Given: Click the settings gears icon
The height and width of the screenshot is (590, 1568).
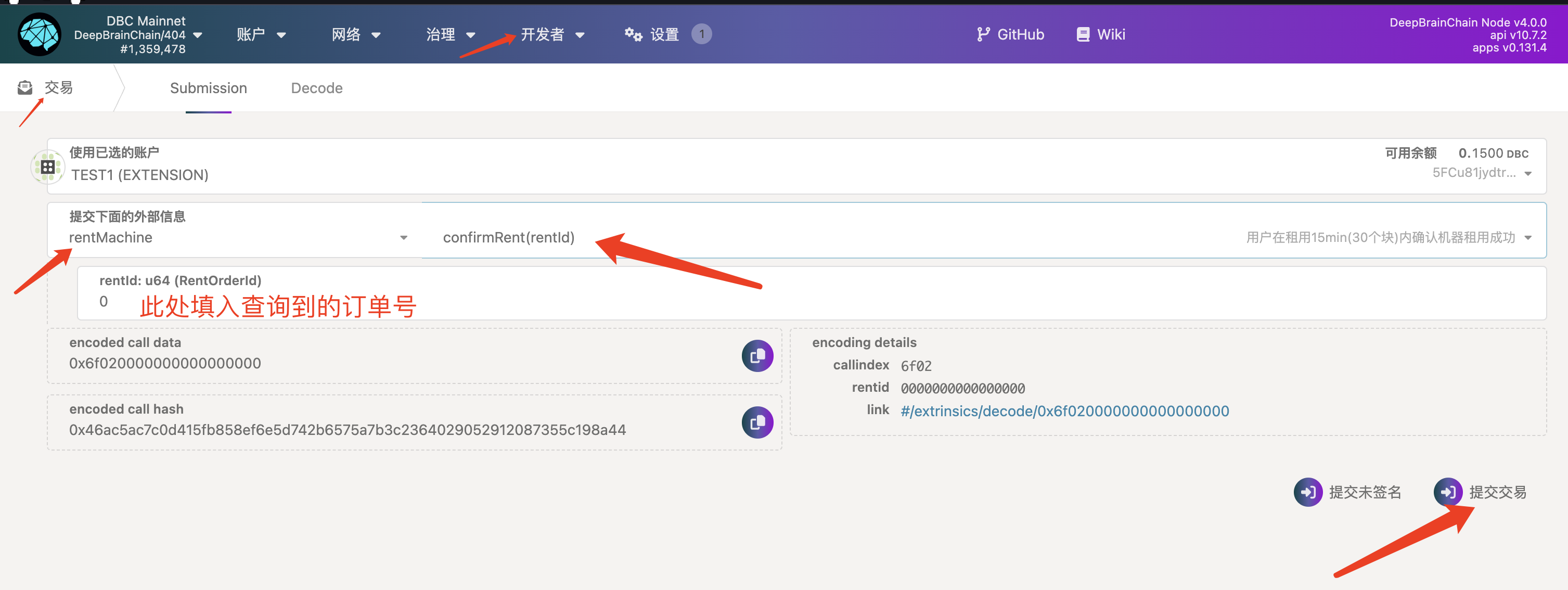Looking at the screenshot, I should coord(633,34).
